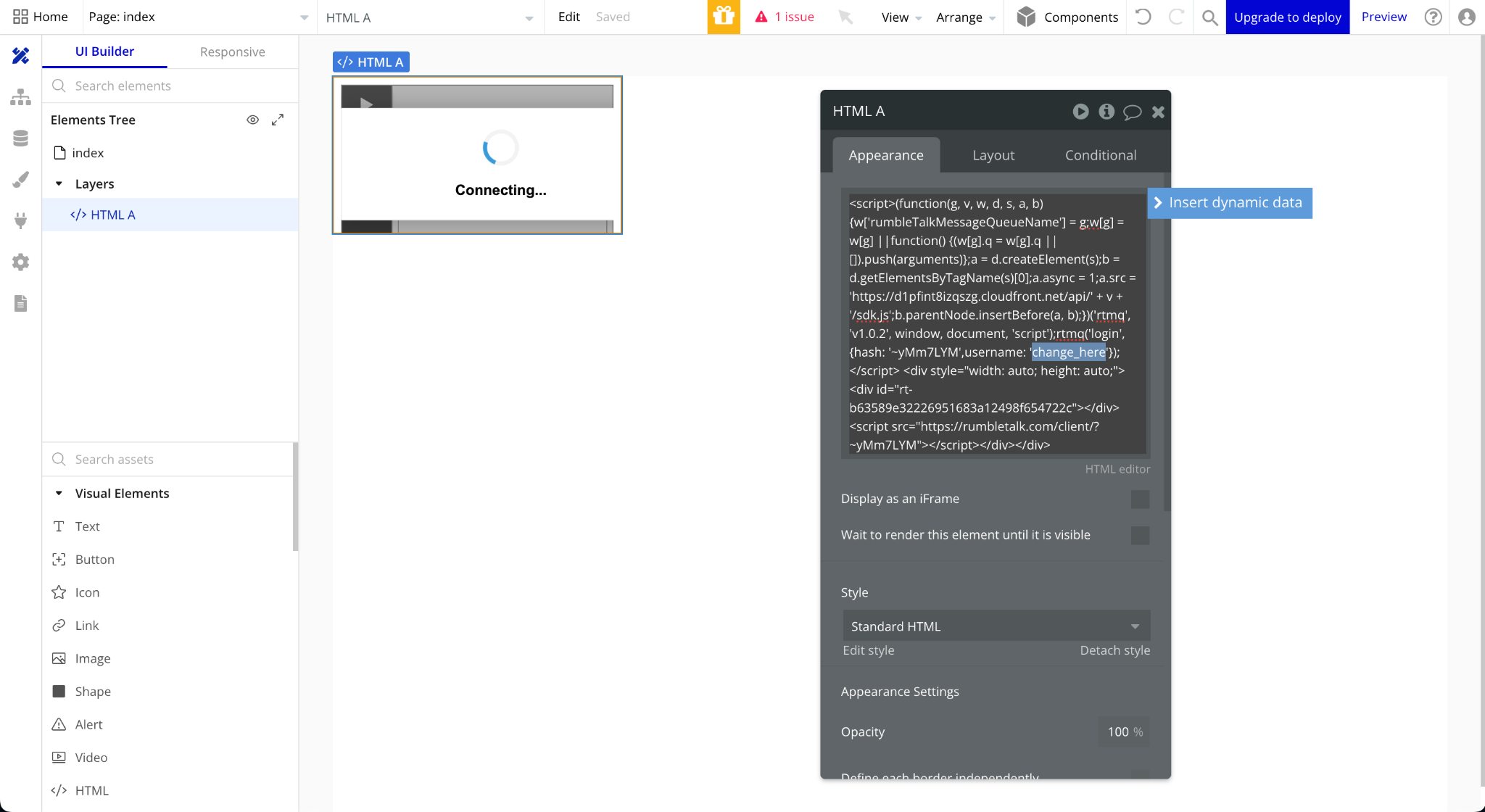Image resolution: width=1485 pixels, height=812 pixels.
Task: Click Upgrade to deploy button
Action: point(1287,17)
